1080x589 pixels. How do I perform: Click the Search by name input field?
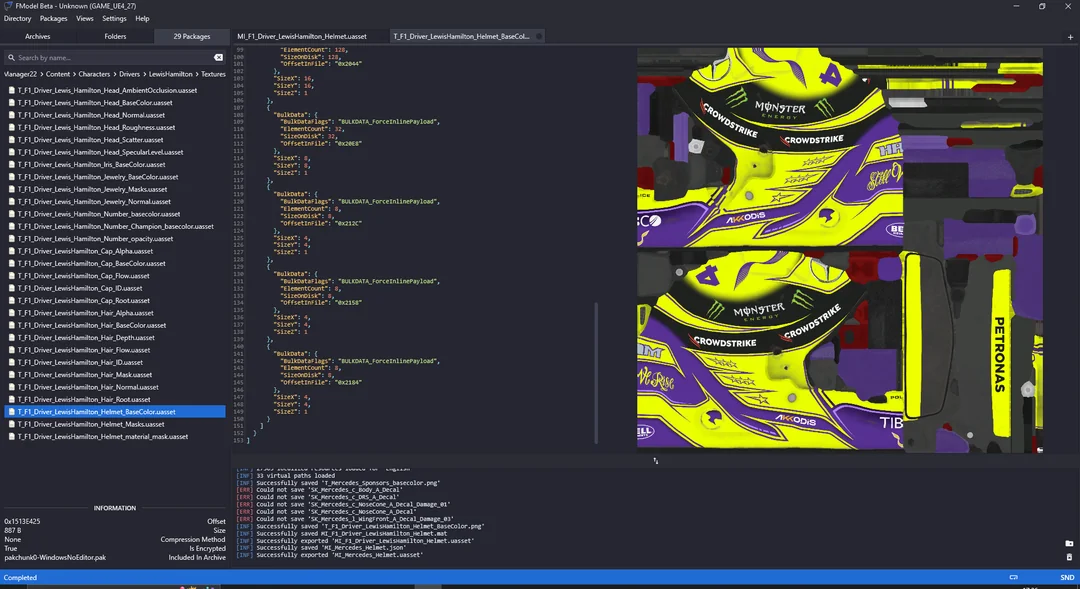click(110, 58)
